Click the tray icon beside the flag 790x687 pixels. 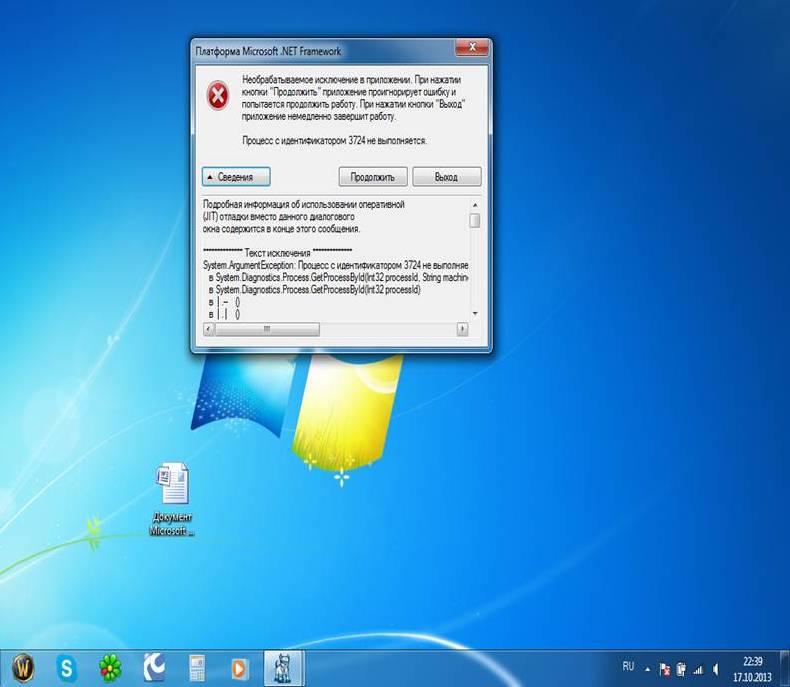tap(681, 669)
